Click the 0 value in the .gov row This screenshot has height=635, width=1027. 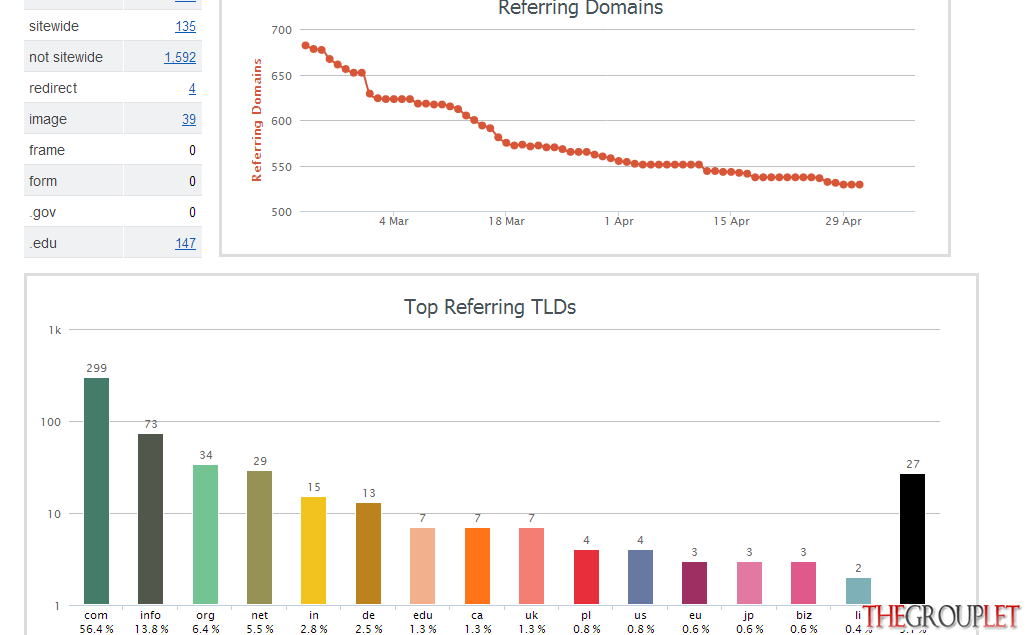(x=192, y=213)
